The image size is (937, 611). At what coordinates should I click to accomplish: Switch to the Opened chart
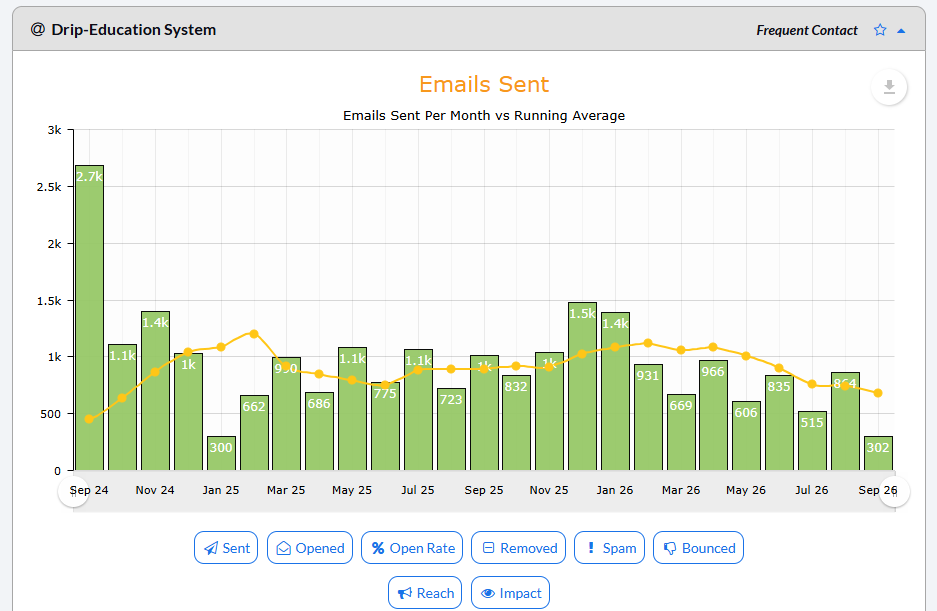click(x=310, y=548)
